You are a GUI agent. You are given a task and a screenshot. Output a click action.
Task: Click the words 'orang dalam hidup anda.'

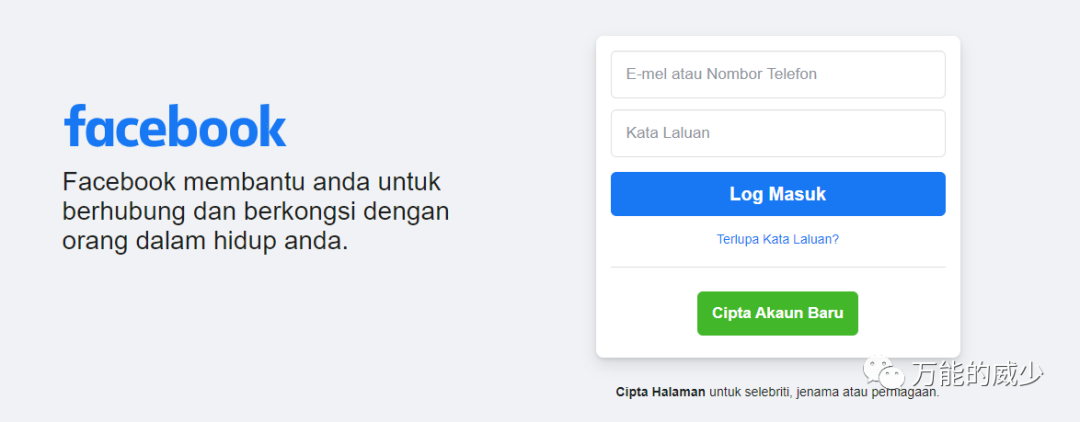point(205,241)
